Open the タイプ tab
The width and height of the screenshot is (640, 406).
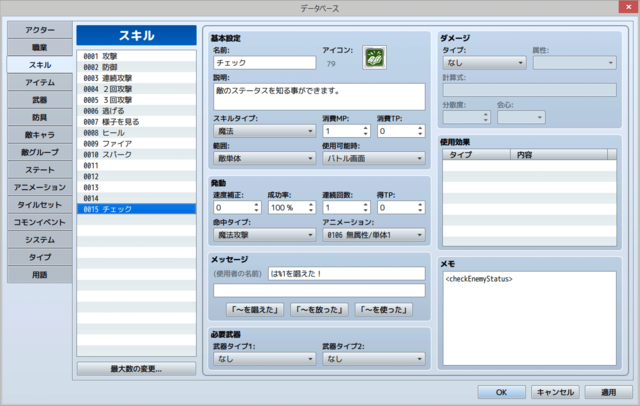[x=40, y=257]
